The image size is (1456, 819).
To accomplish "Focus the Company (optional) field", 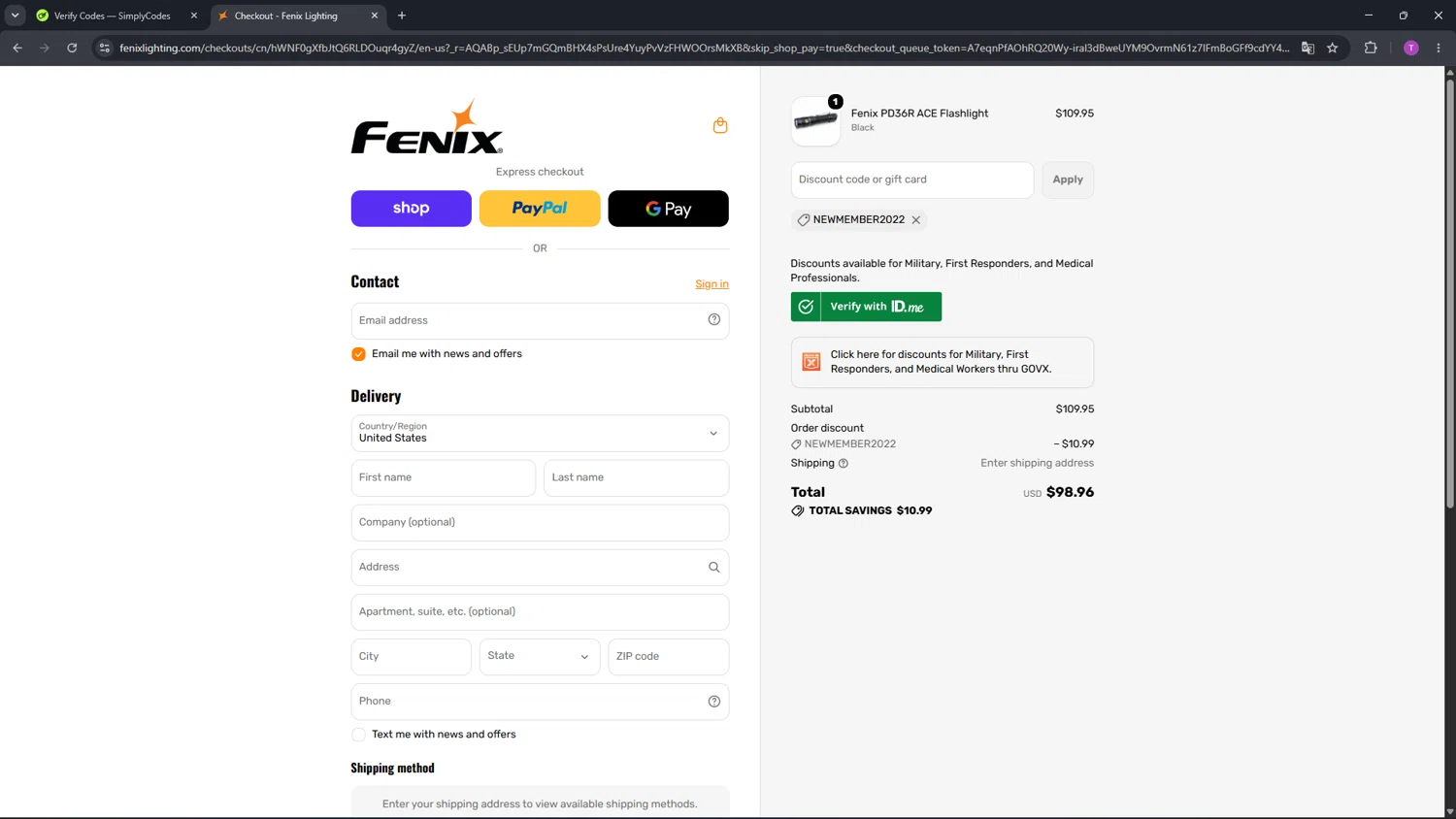I will click(540, 523).
